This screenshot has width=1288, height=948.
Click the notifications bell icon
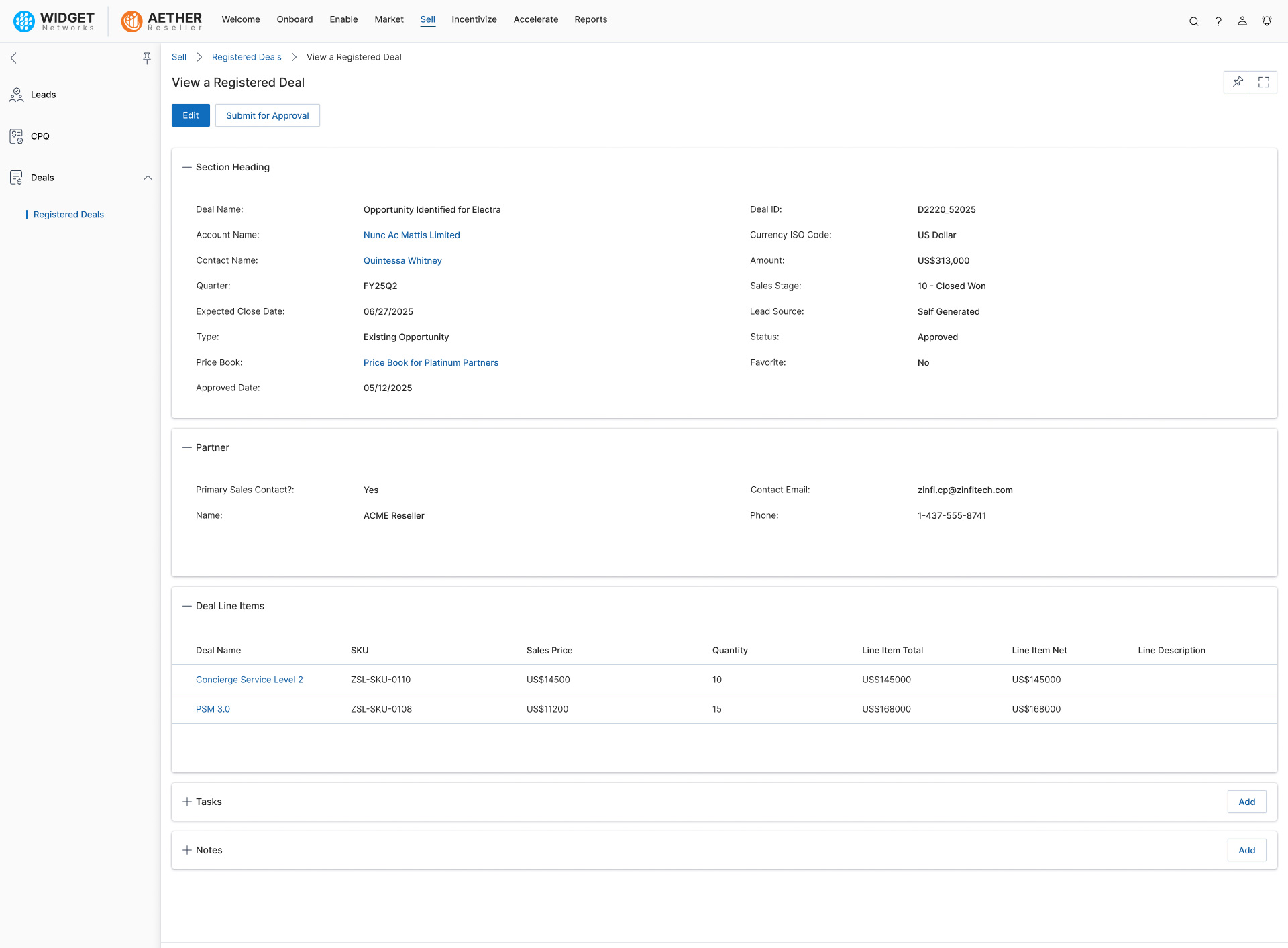tap(1267, 21)
